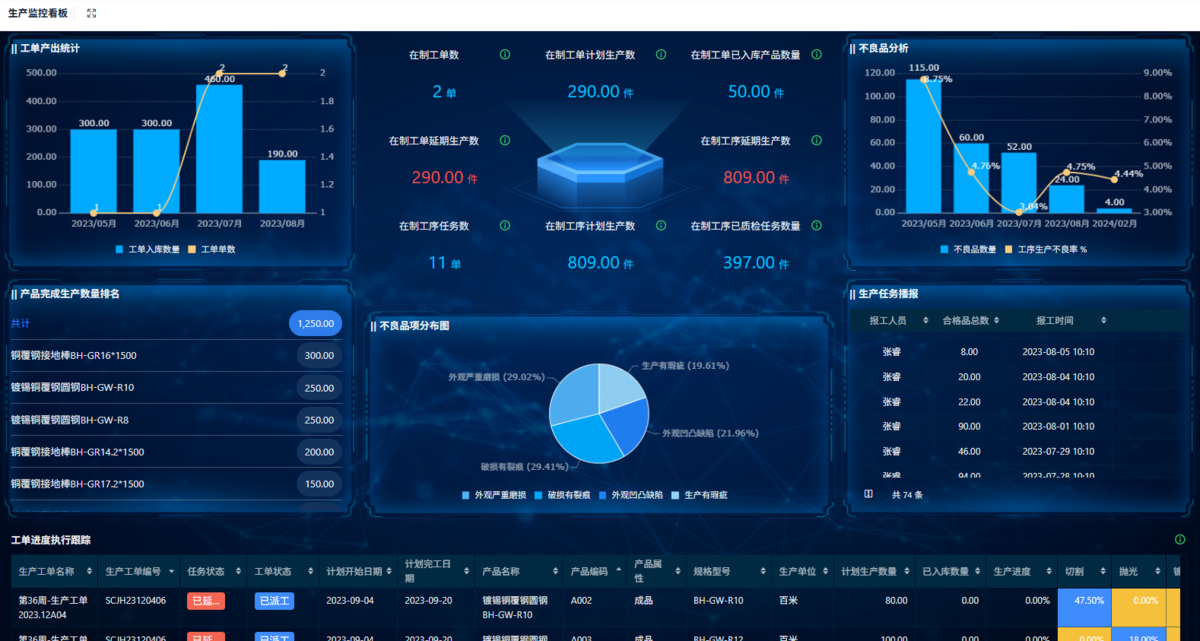
Task: Sort tracking table by 生产单位
Action: point(824,571)
